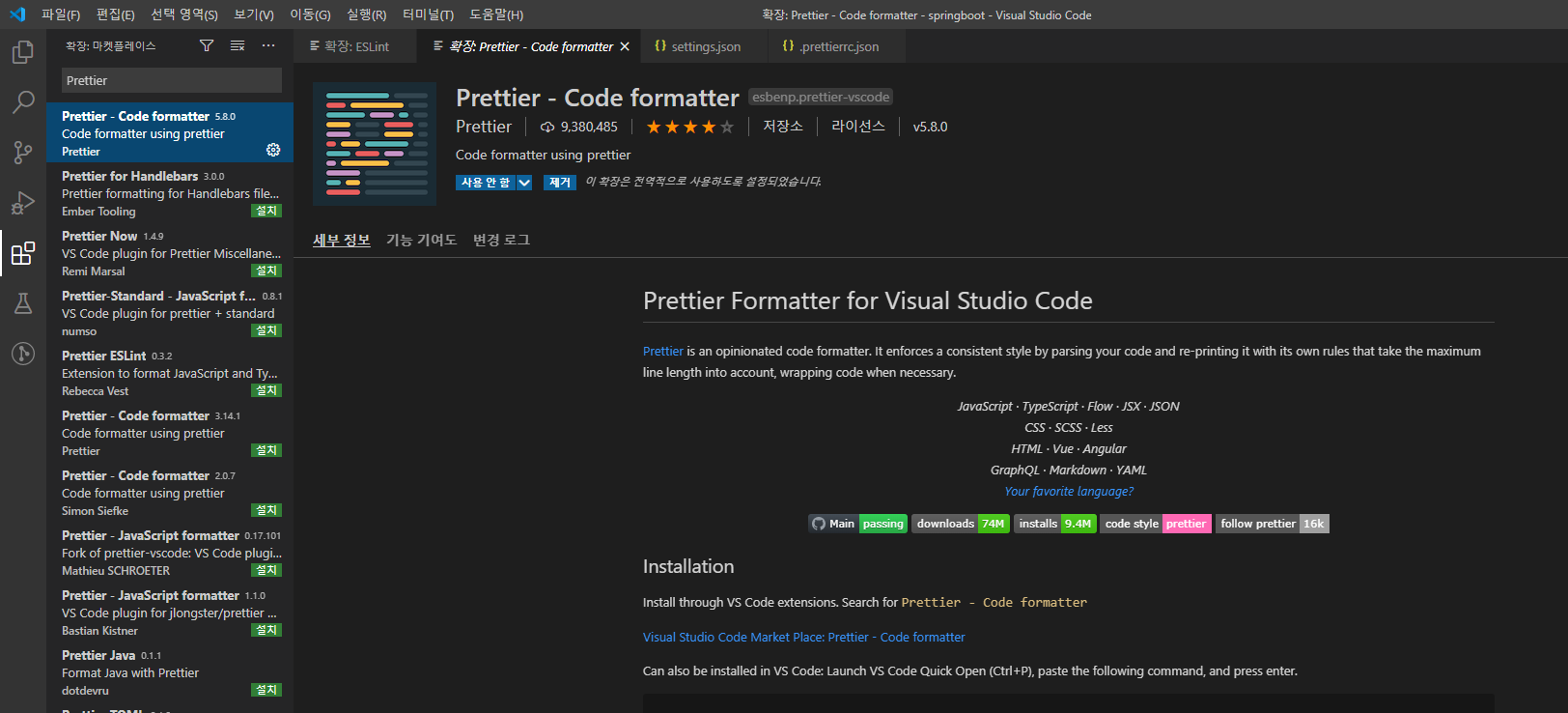The height and width of the screenshot is (713, 1568).
Task: Click the follow prettier 16k badge
Action: 1272,524
